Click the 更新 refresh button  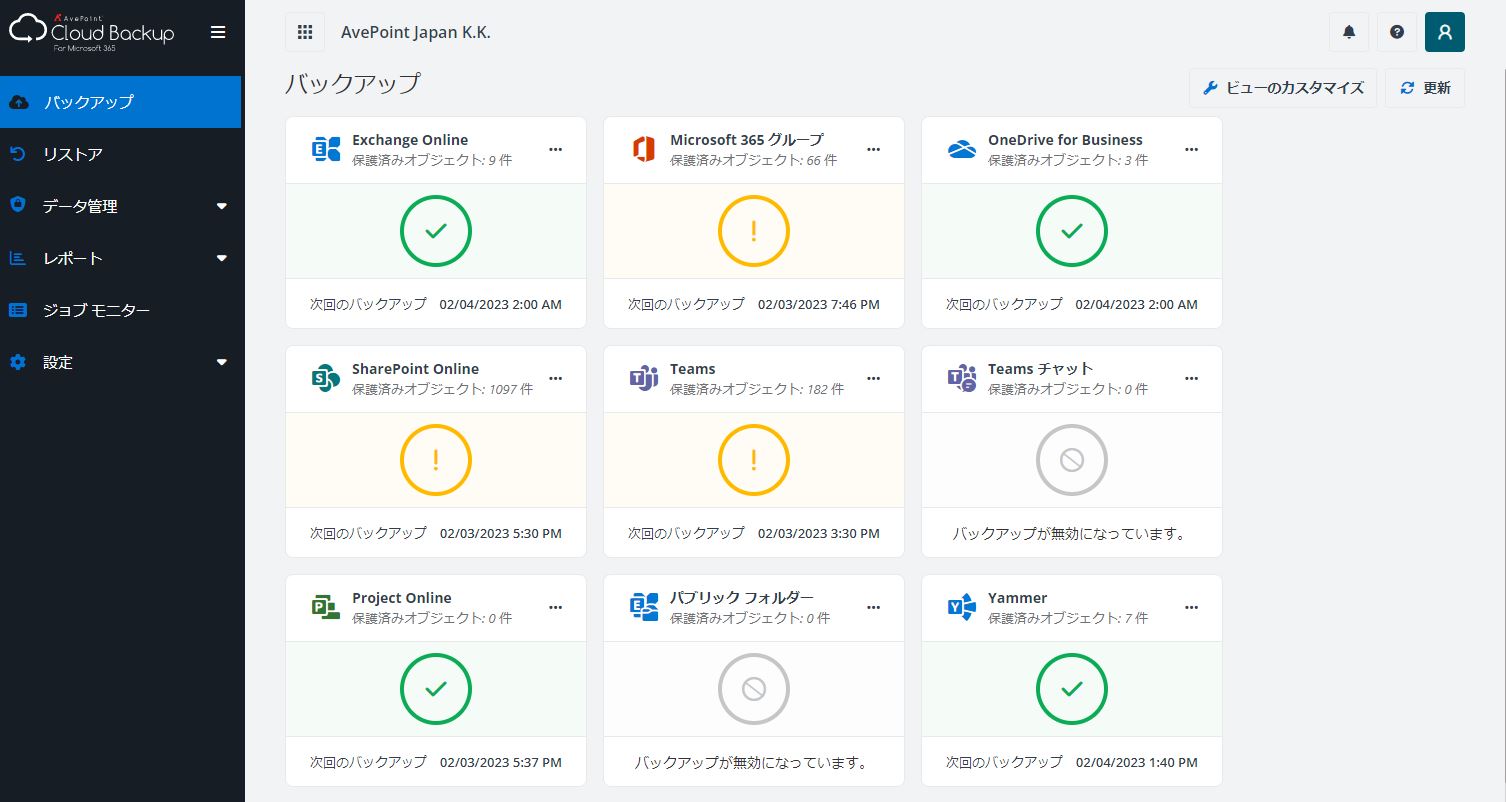(x=1425, y=88)
